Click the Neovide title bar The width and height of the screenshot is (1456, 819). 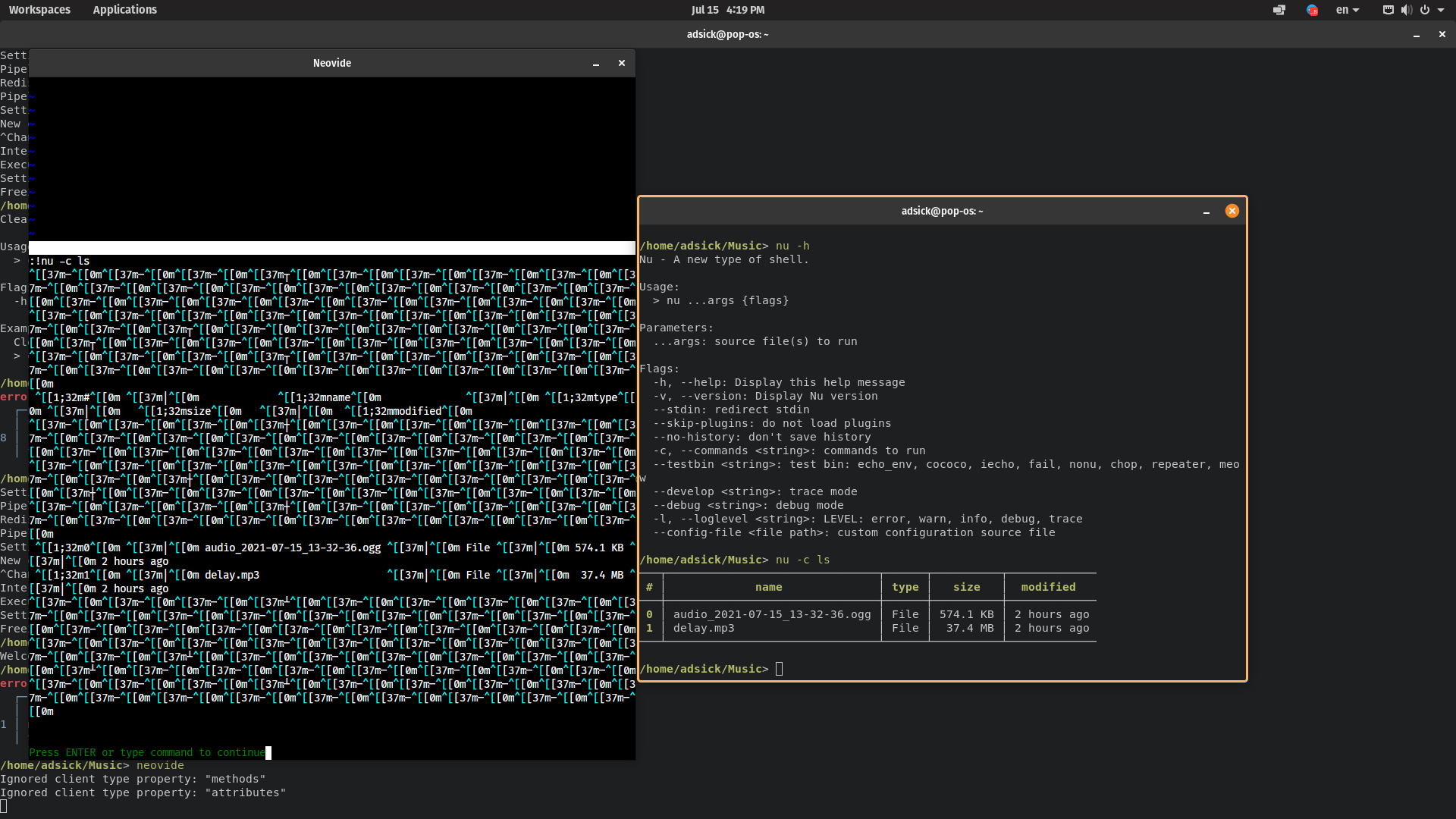[331, 63]
